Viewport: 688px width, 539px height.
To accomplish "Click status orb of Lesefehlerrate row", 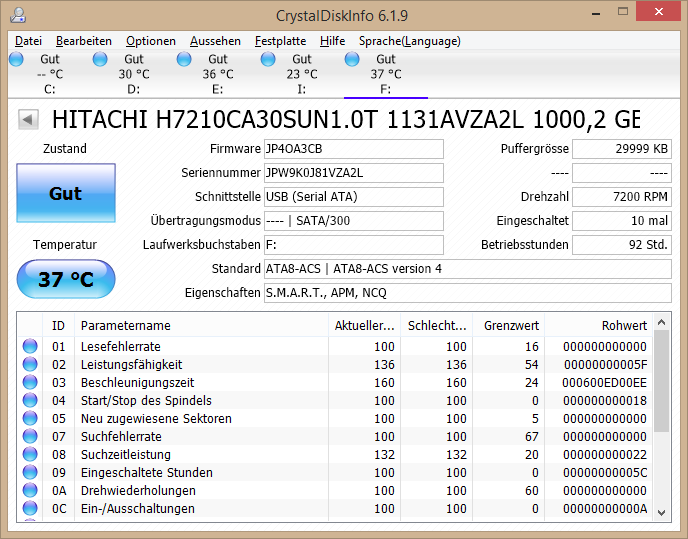I will click(x=30, y=346).
